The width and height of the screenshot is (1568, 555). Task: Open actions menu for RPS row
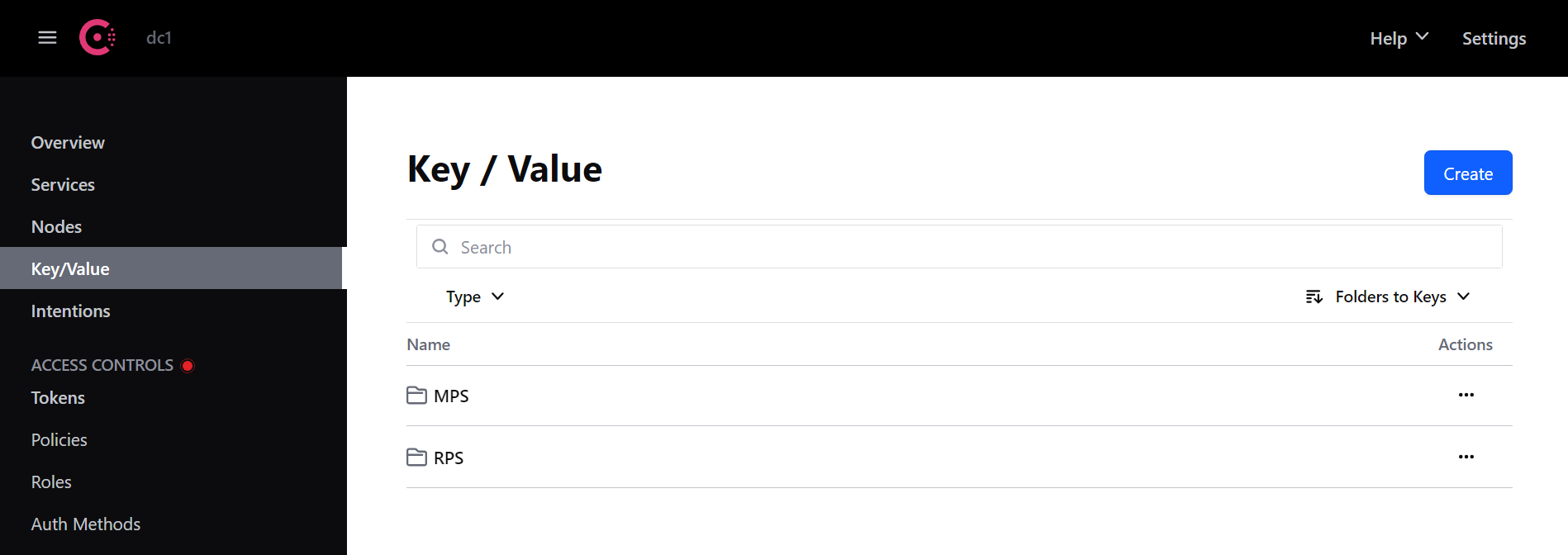[x=1466, y=457]
